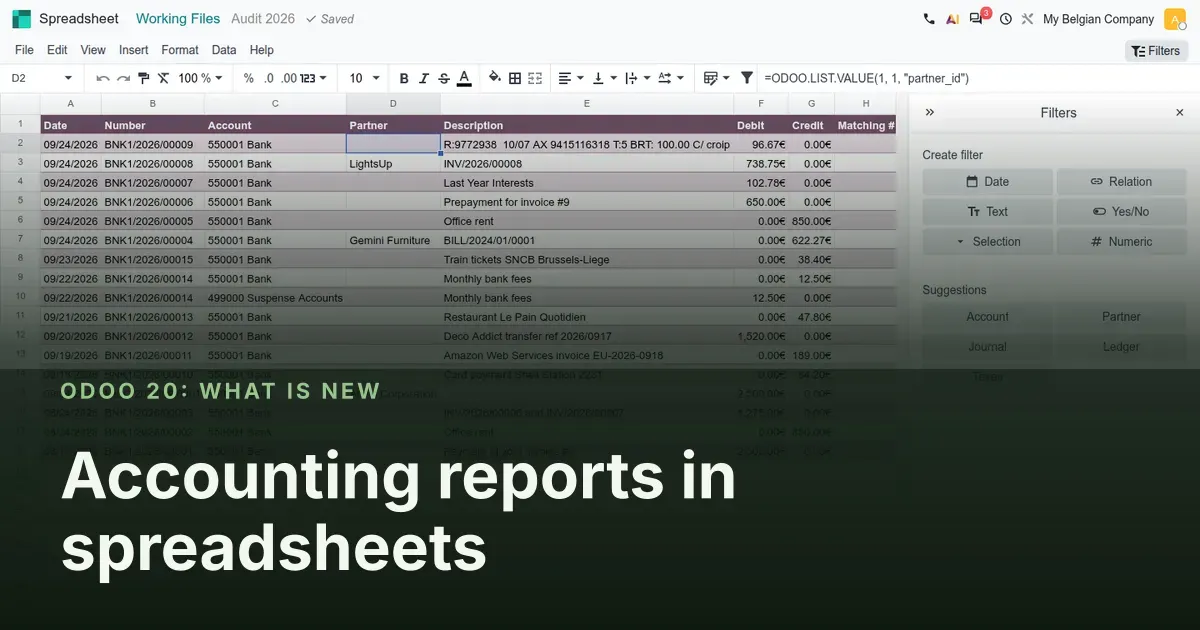Open the View menu

[x=93, y=50]
